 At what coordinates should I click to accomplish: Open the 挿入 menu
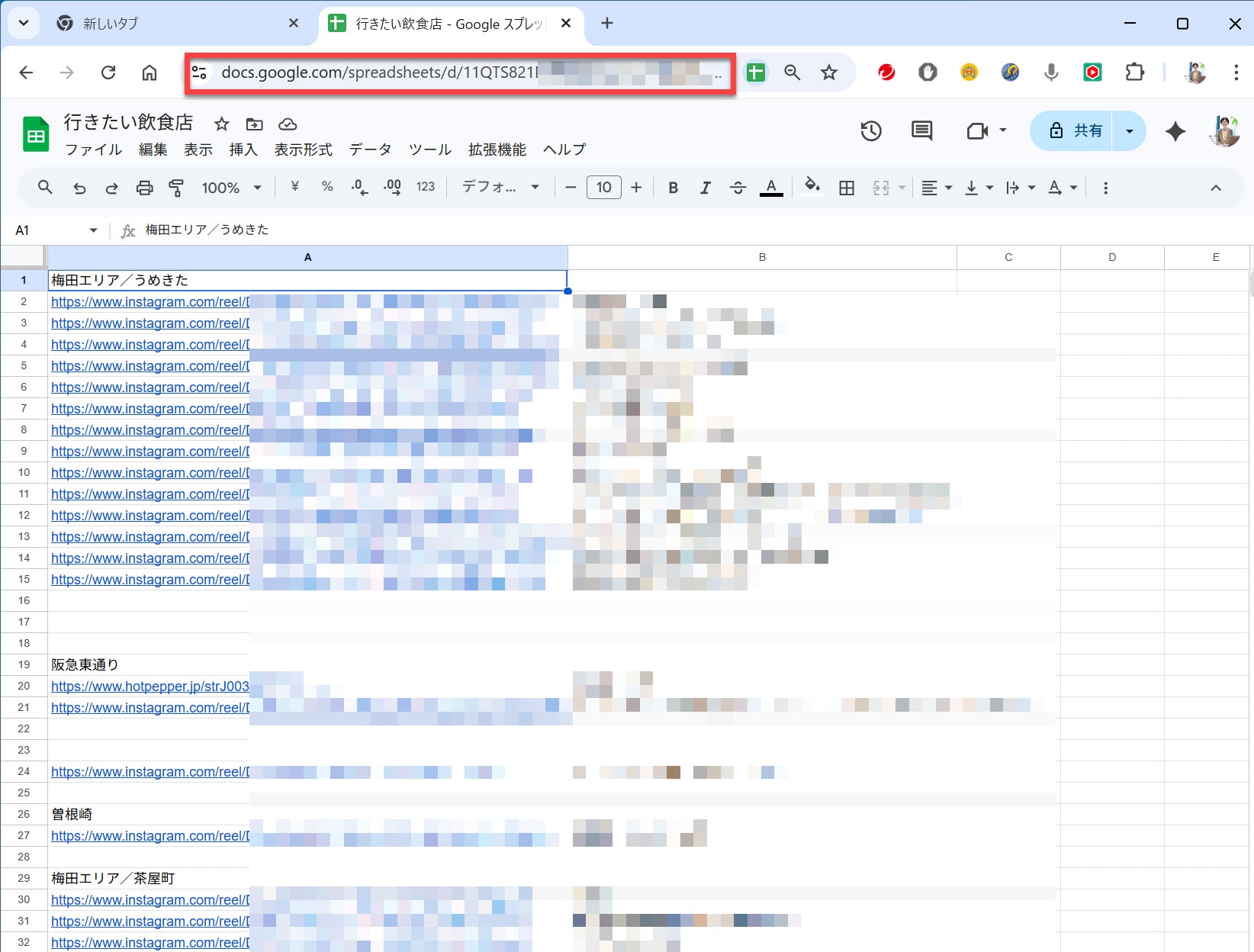coord(243,150)
